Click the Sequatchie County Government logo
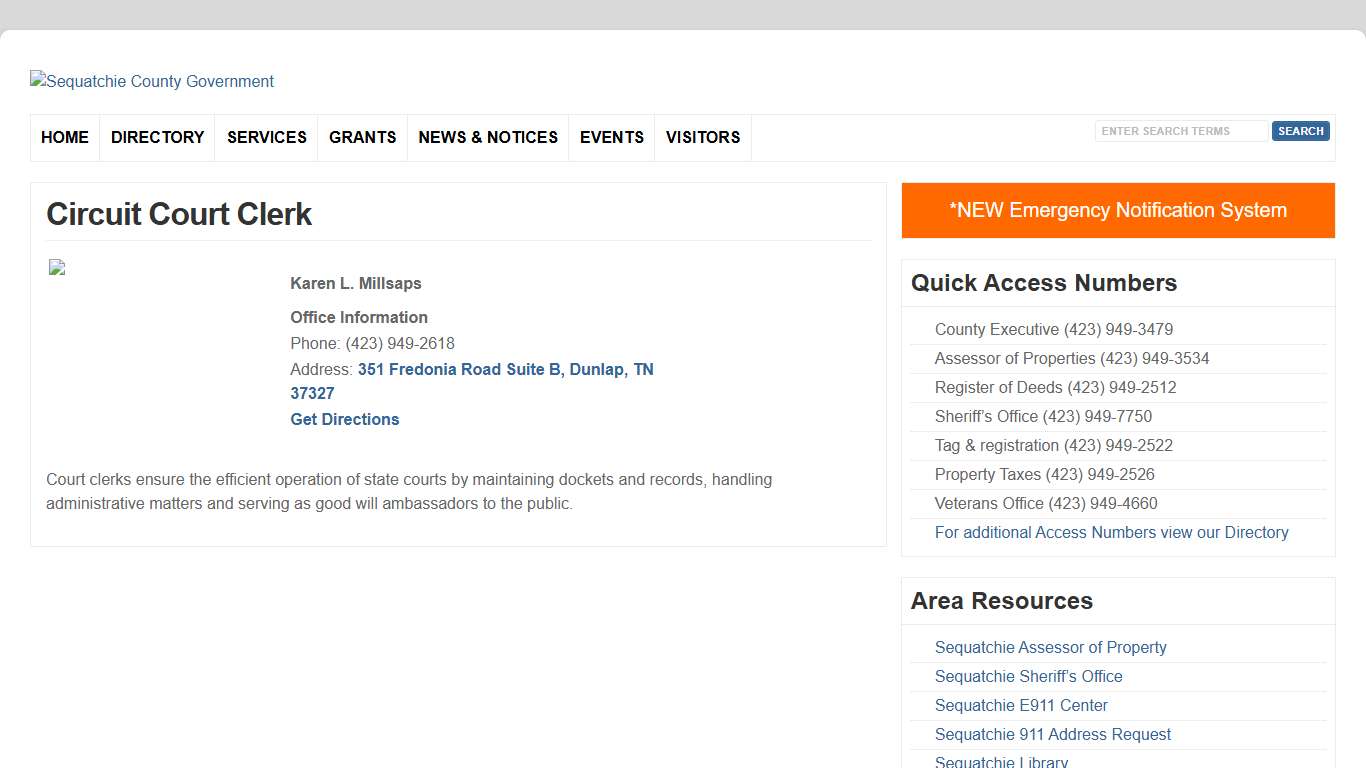This screenshot has width=1366, height=768. coord(152,82)
